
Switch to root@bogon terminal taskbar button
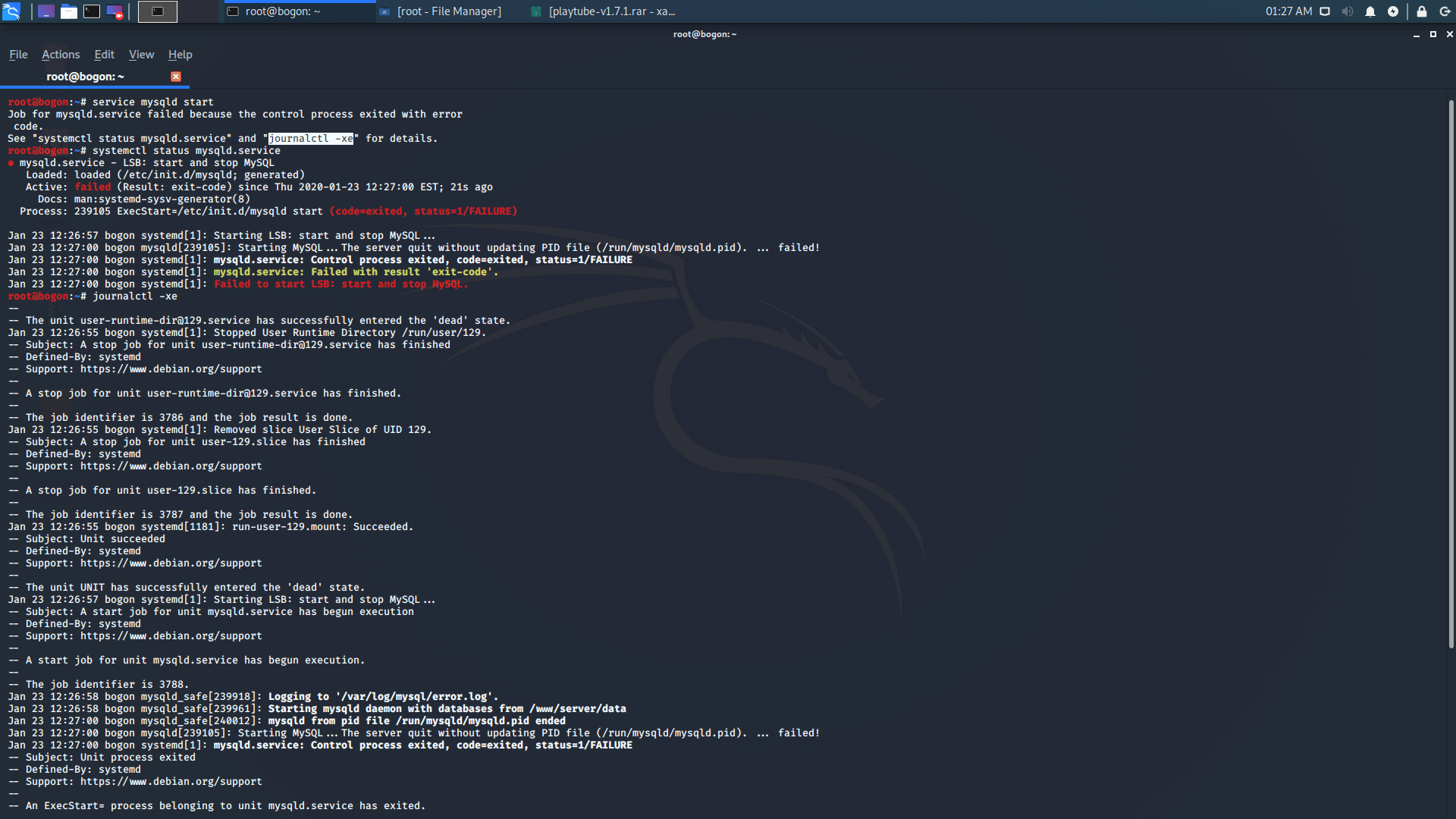pyautogui.click(x=300, y=11)
